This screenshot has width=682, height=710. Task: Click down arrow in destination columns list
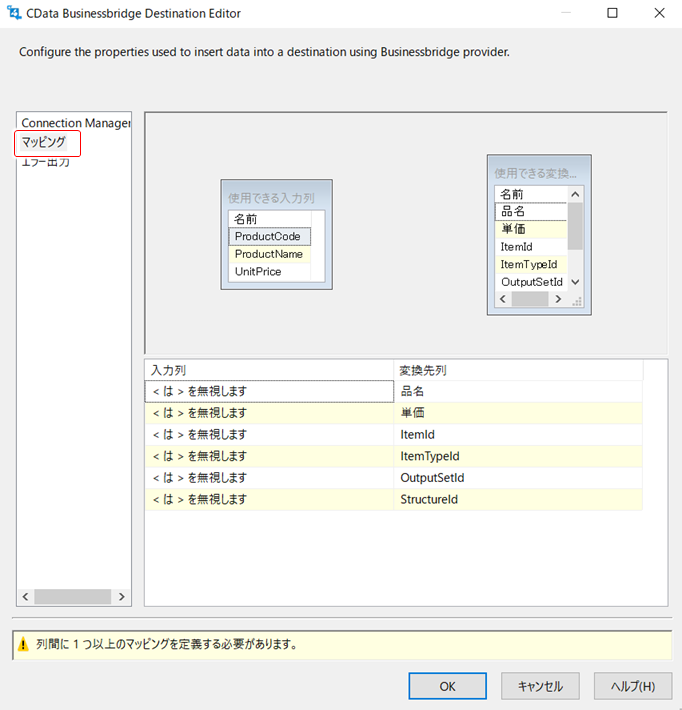575,282
